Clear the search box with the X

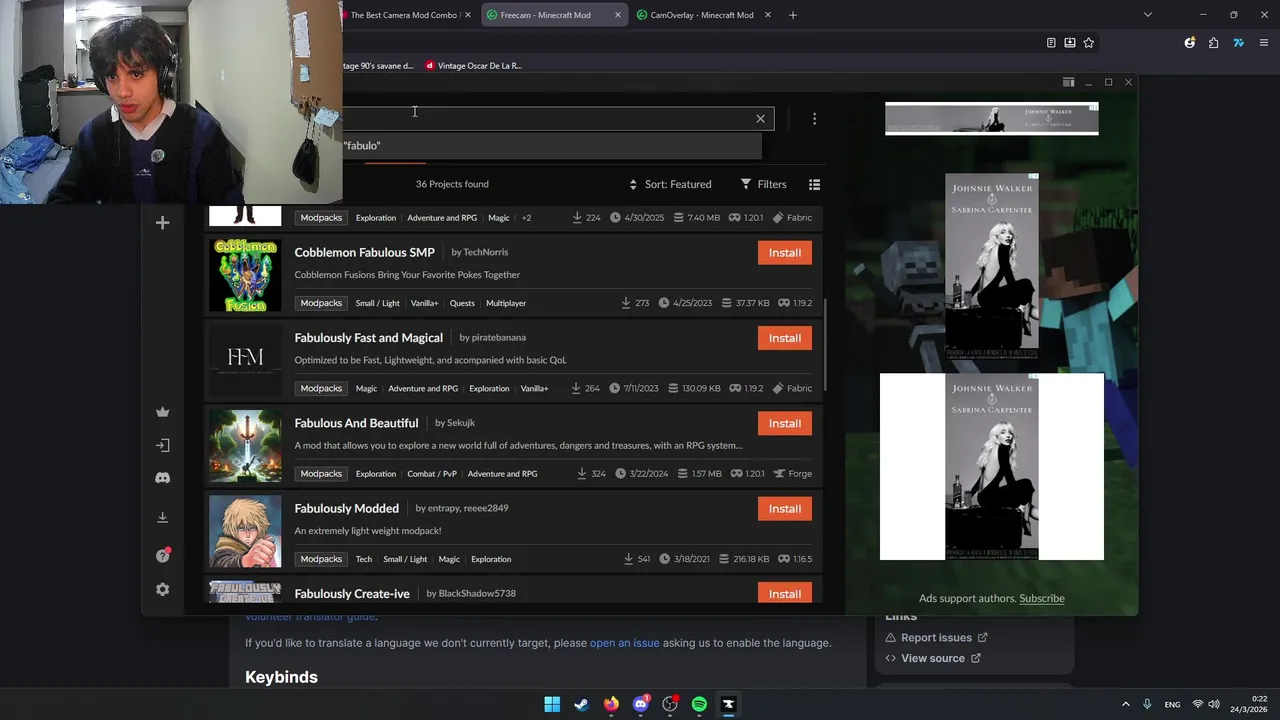point(760,119)
